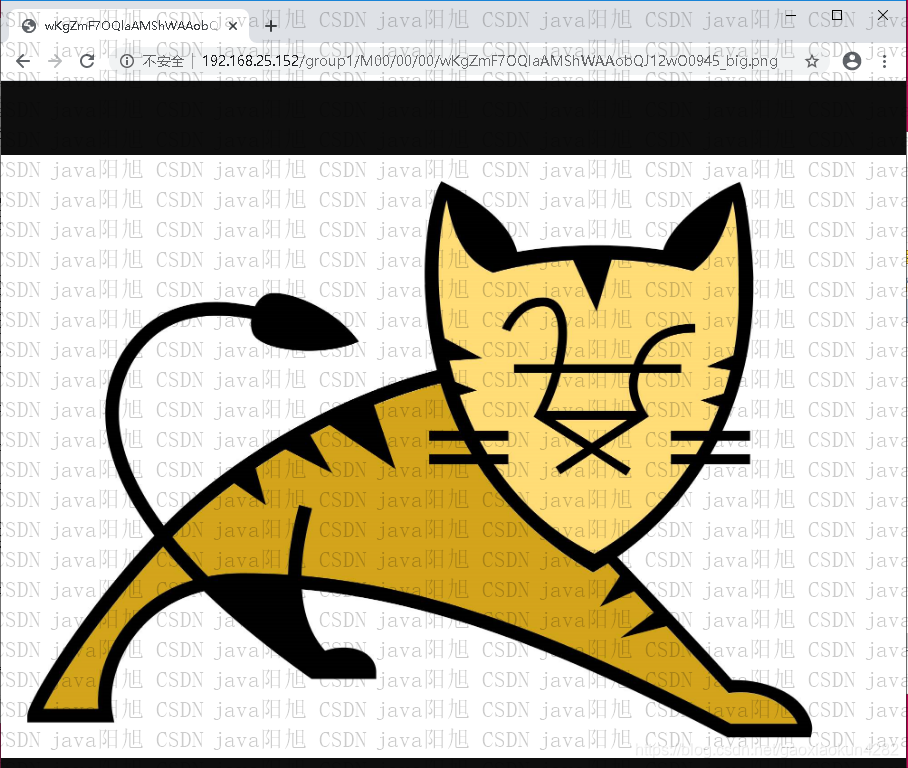This screenshot has height=768, width=908.
Task: Close the browser window
Action: click(883, 15)
